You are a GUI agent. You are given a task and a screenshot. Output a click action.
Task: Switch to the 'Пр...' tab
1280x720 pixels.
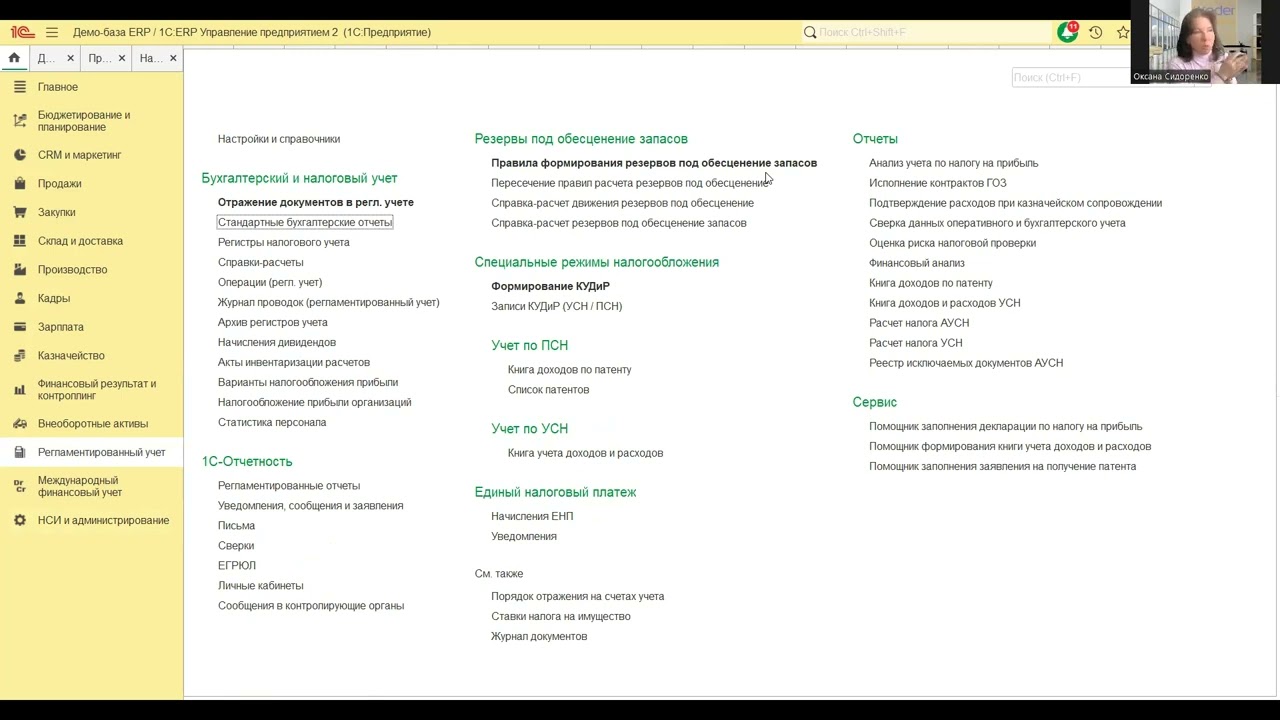pos(99,58)
